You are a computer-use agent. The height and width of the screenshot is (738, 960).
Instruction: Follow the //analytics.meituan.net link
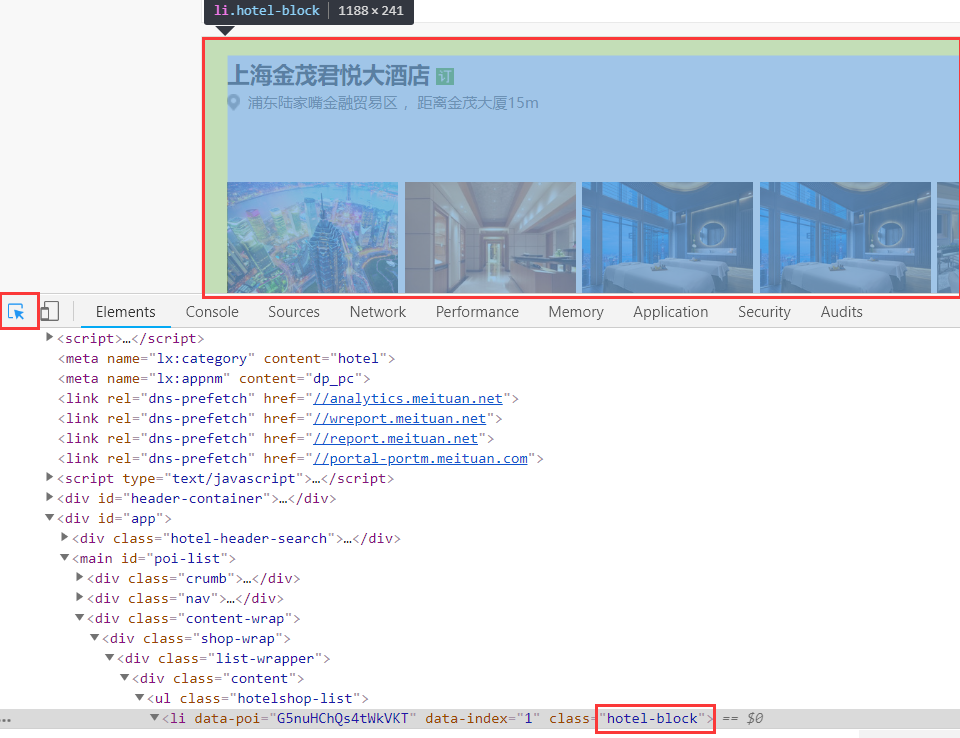tap(408, 399)
